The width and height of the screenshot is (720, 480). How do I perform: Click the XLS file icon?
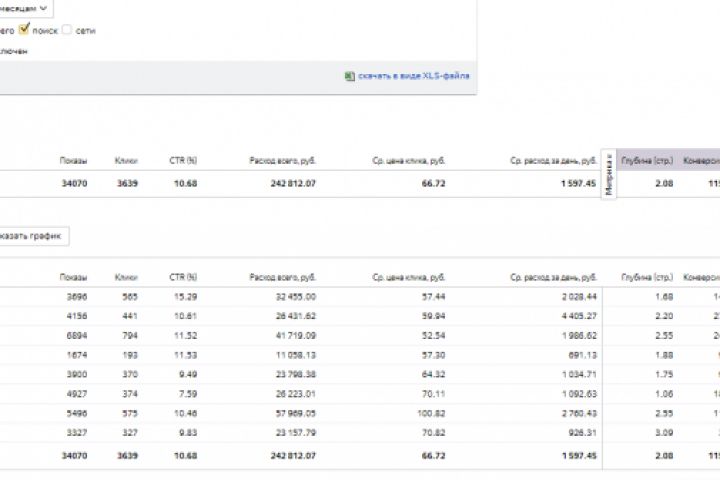pos(350,75)
